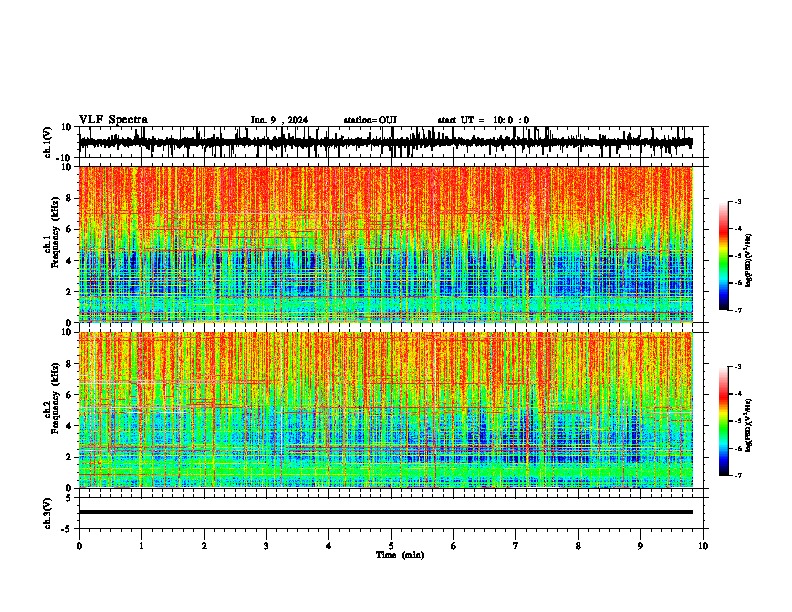Viewport: 792px width, 612px height.
Task: Click the ch.2 colorbar scale
Action: coord(724,421)
